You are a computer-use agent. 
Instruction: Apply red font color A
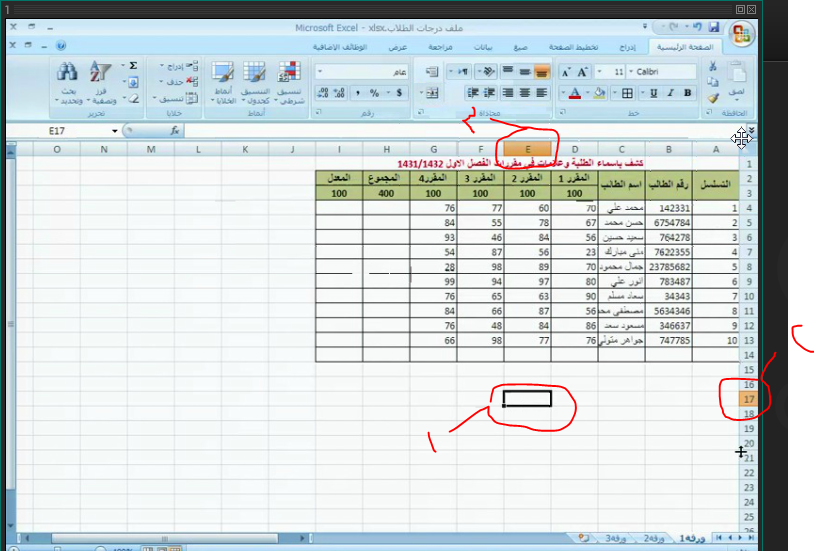[x=575, y=93]
